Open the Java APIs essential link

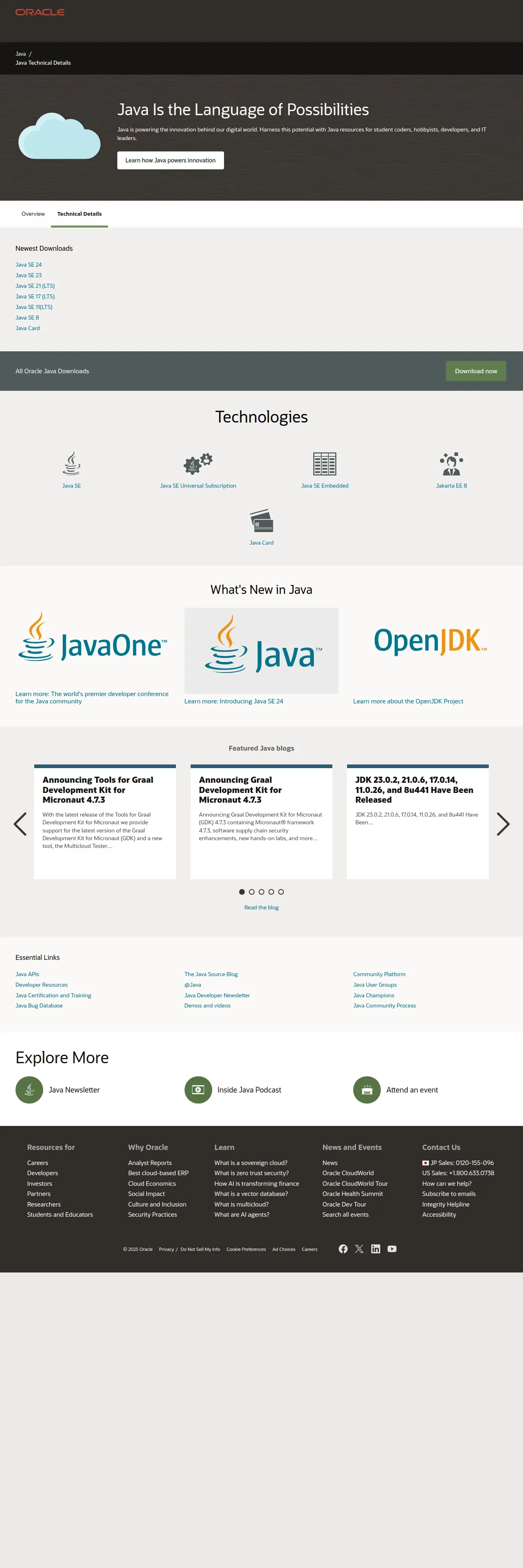27,974
